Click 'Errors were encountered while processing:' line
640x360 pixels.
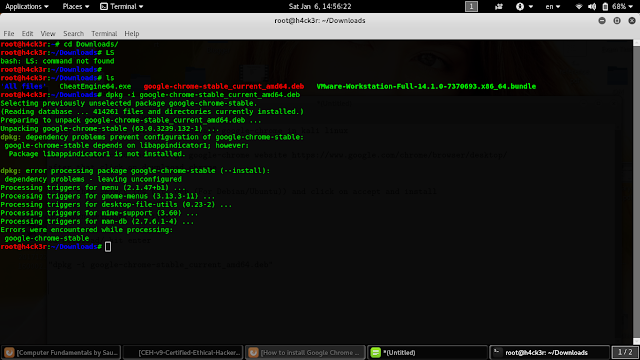coord(87,230)
